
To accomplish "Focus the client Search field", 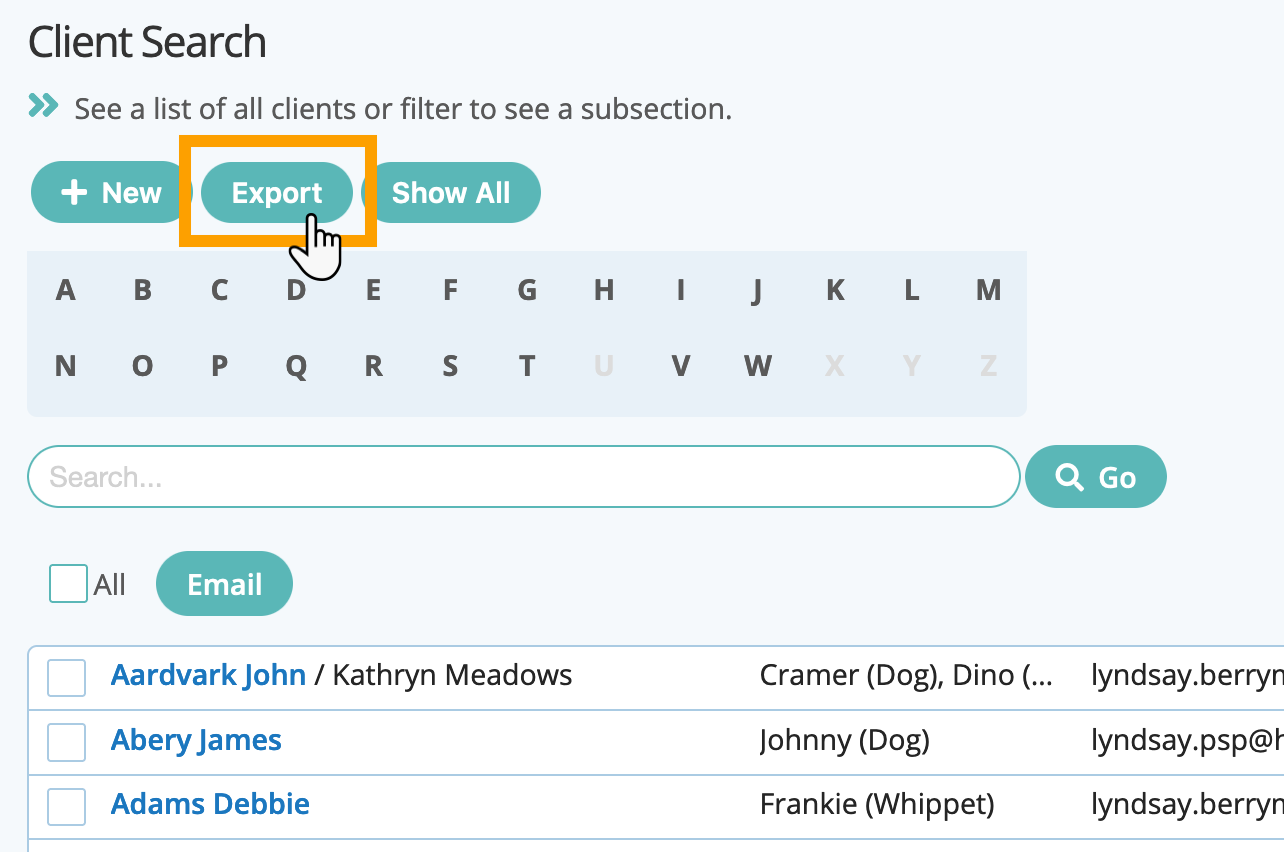I will click(523, 477).
